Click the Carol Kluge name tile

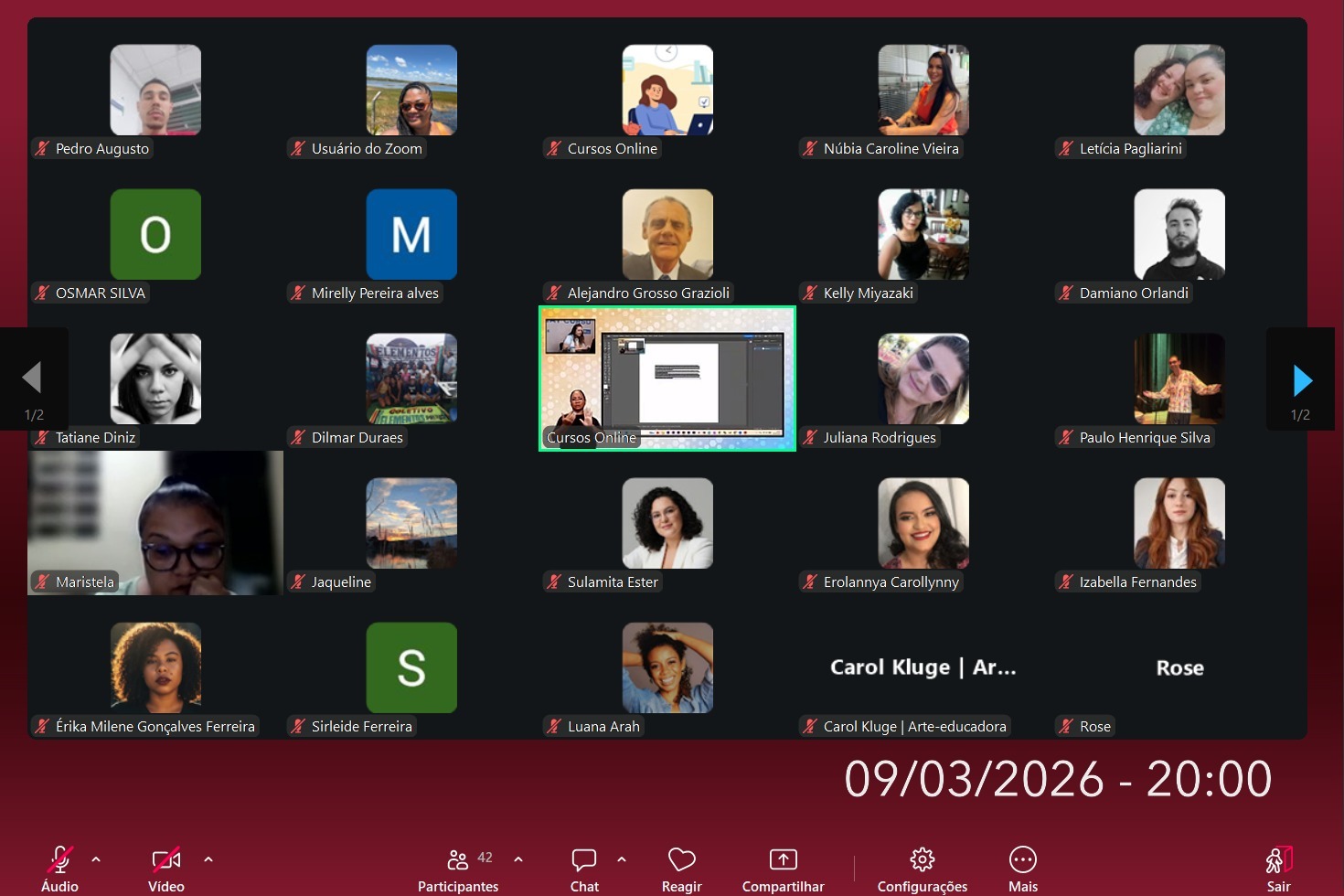point(923,667)
